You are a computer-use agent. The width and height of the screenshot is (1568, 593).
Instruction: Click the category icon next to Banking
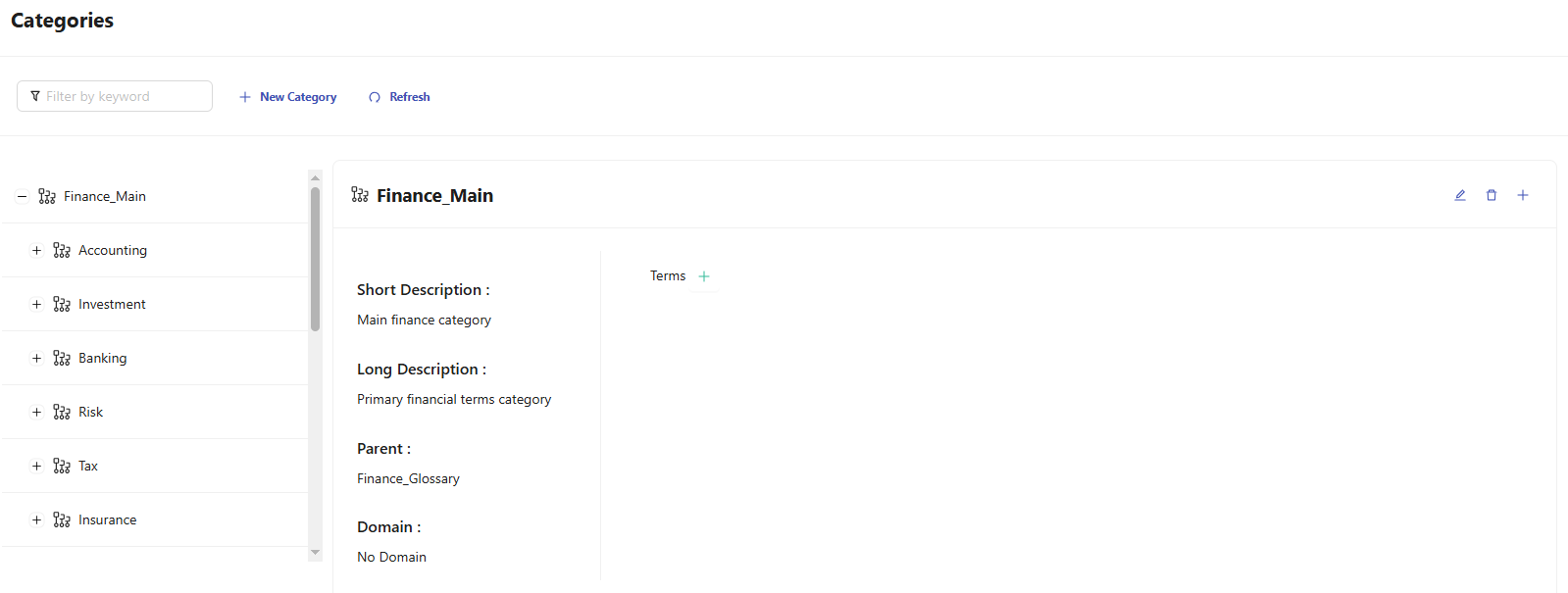click(x=62, y=359)
